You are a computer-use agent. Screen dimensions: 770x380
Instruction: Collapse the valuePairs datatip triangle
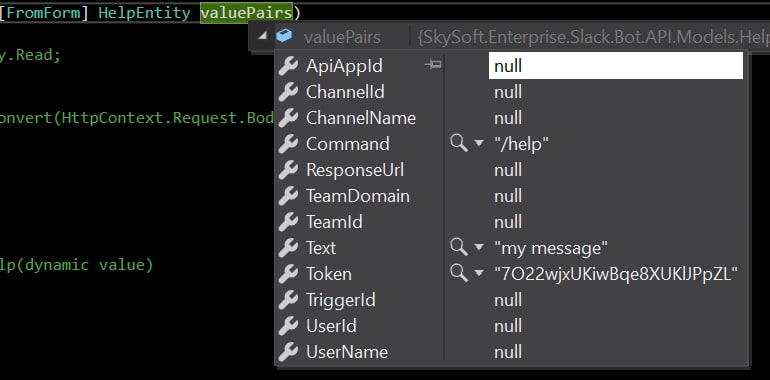(263, 35)
